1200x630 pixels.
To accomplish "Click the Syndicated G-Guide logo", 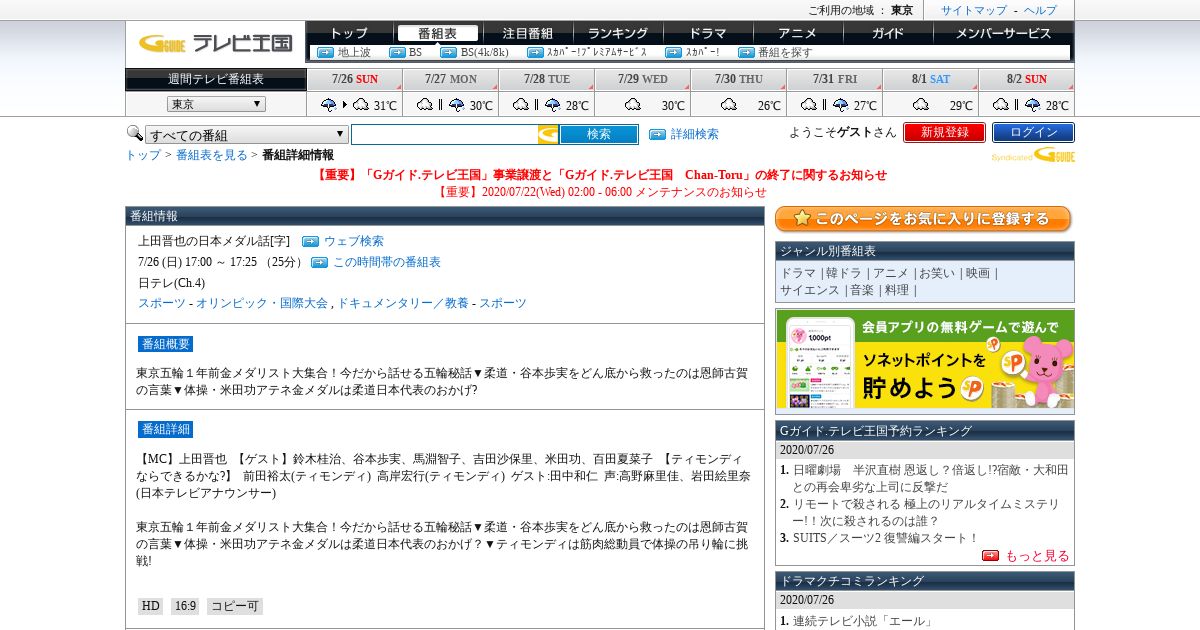I will click(x=1033, y=155).
